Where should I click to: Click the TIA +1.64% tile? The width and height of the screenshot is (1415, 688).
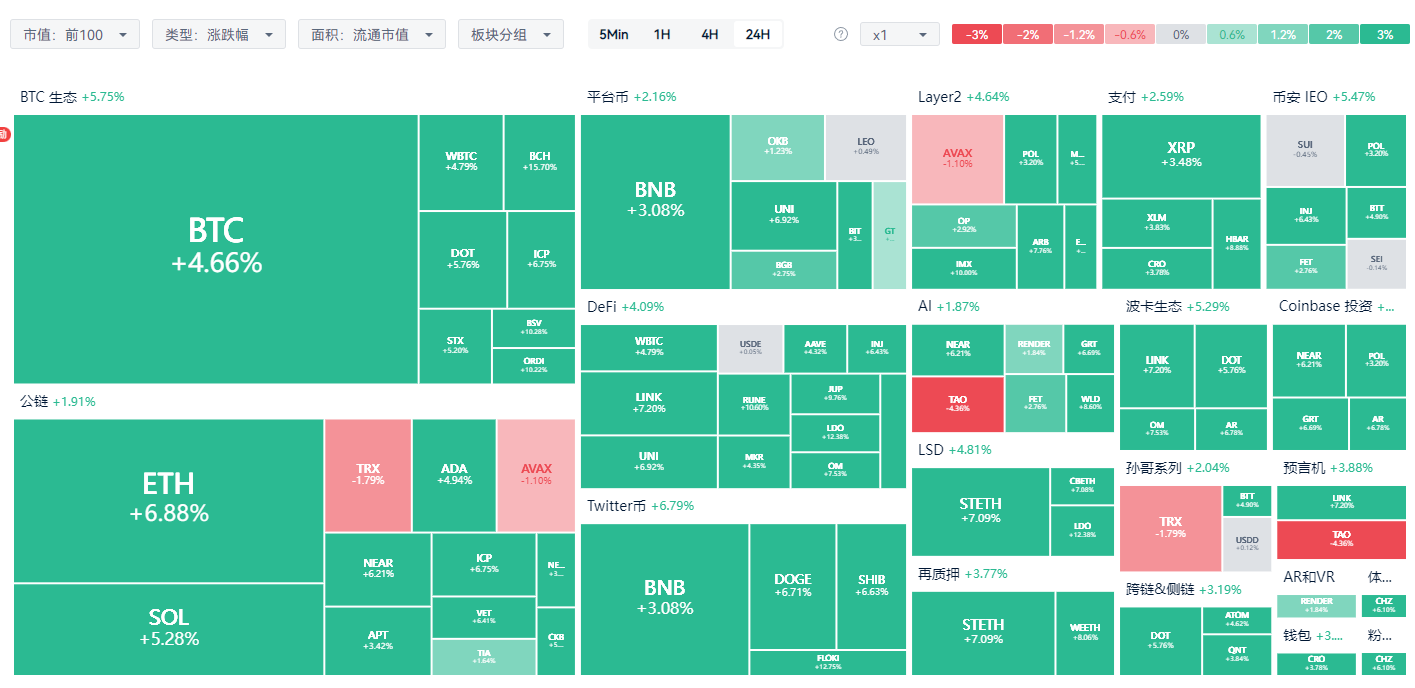click(x=484, y=657)
